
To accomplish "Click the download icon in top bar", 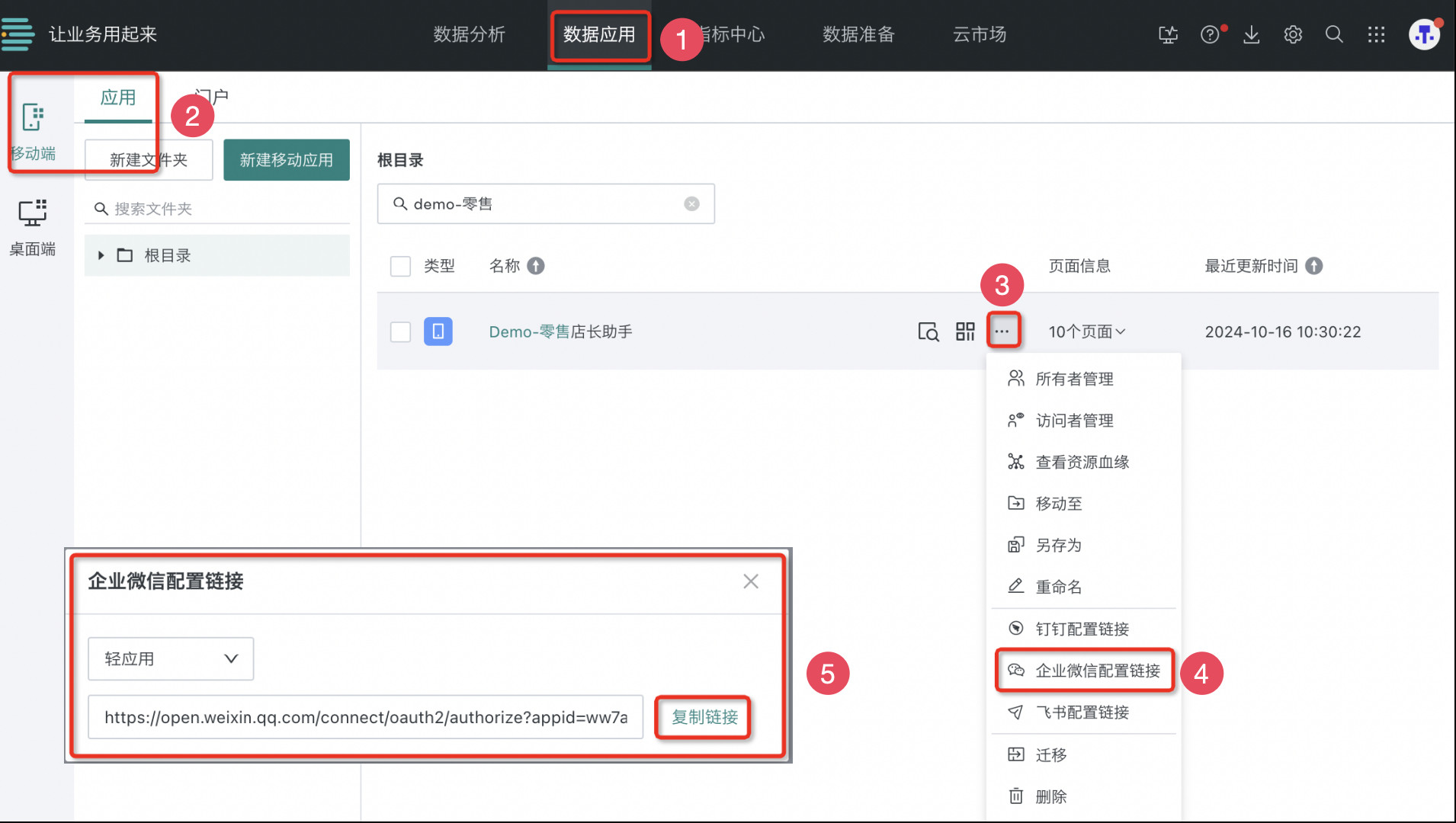I will 1252,34.
